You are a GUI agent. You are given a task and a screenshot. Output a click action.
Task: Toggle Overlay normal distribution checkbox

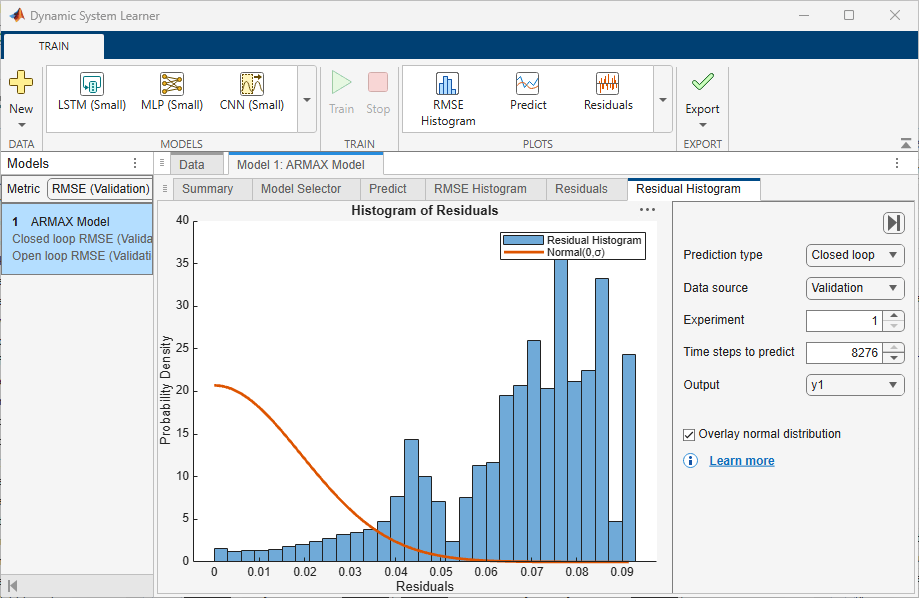(x=689, y=434)
